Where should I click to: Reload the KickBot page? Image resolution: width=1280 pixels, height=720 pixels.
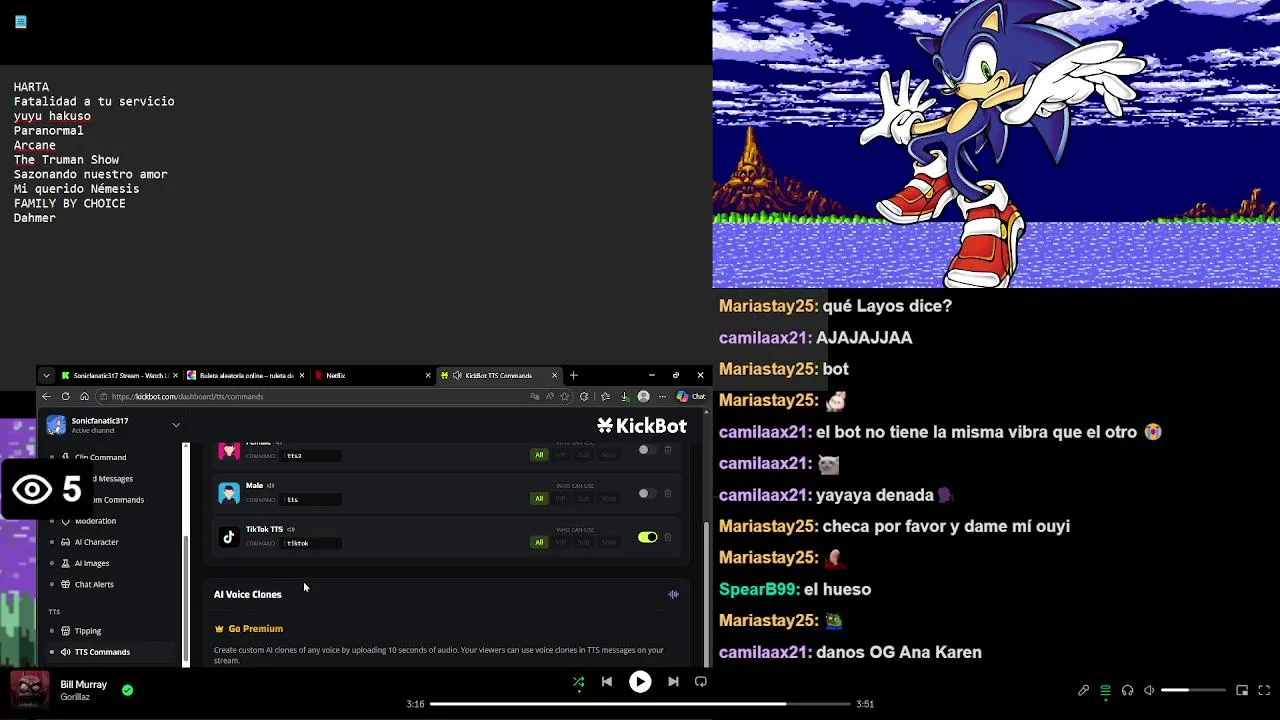[66, 397]
